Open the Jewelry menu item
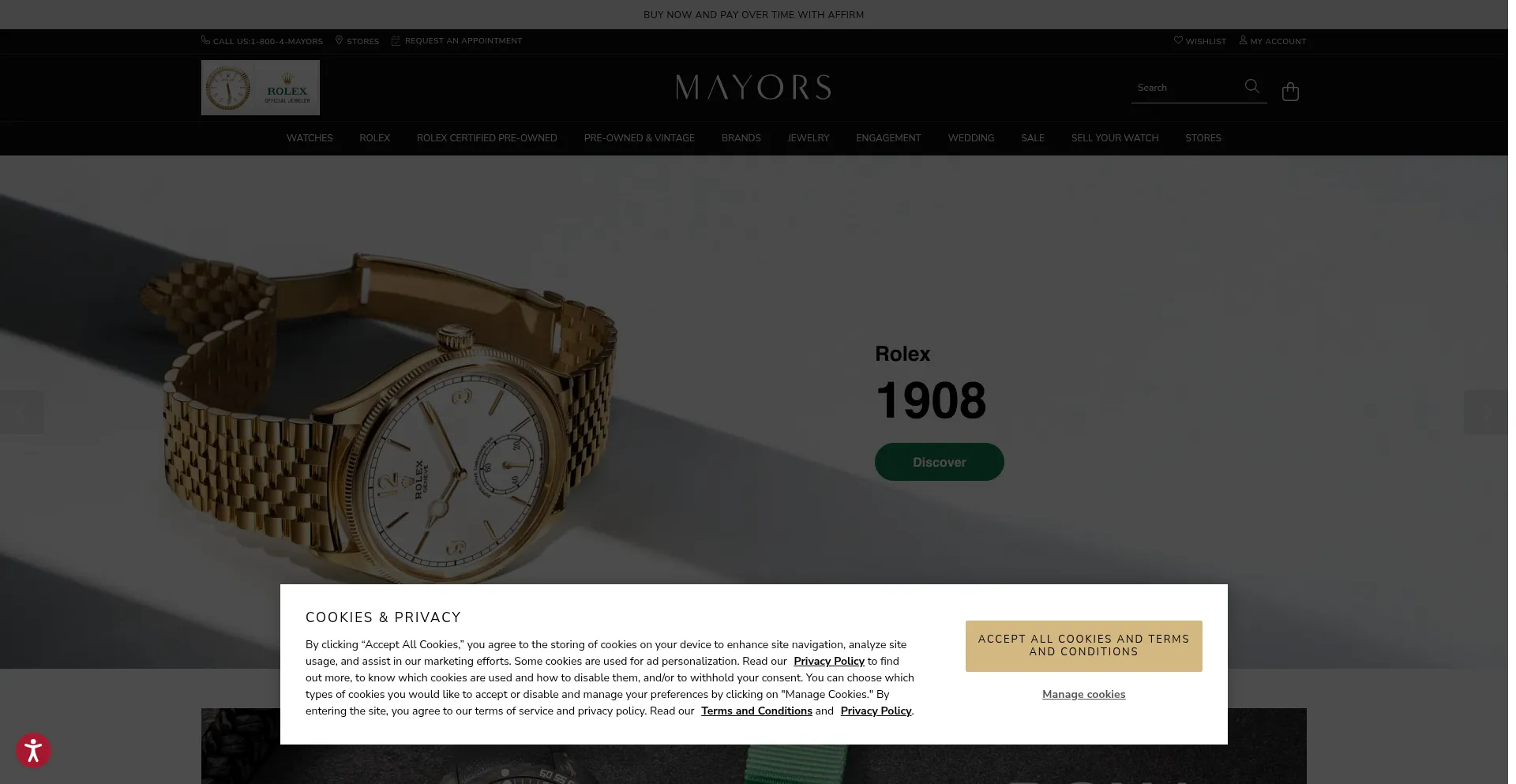 point(808,138)
